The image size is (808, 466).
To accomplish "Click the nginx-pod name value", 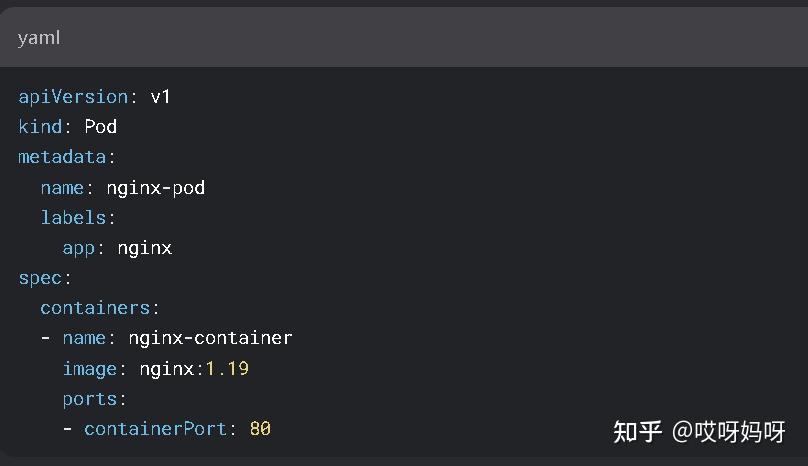I will [x=155, y=188].
